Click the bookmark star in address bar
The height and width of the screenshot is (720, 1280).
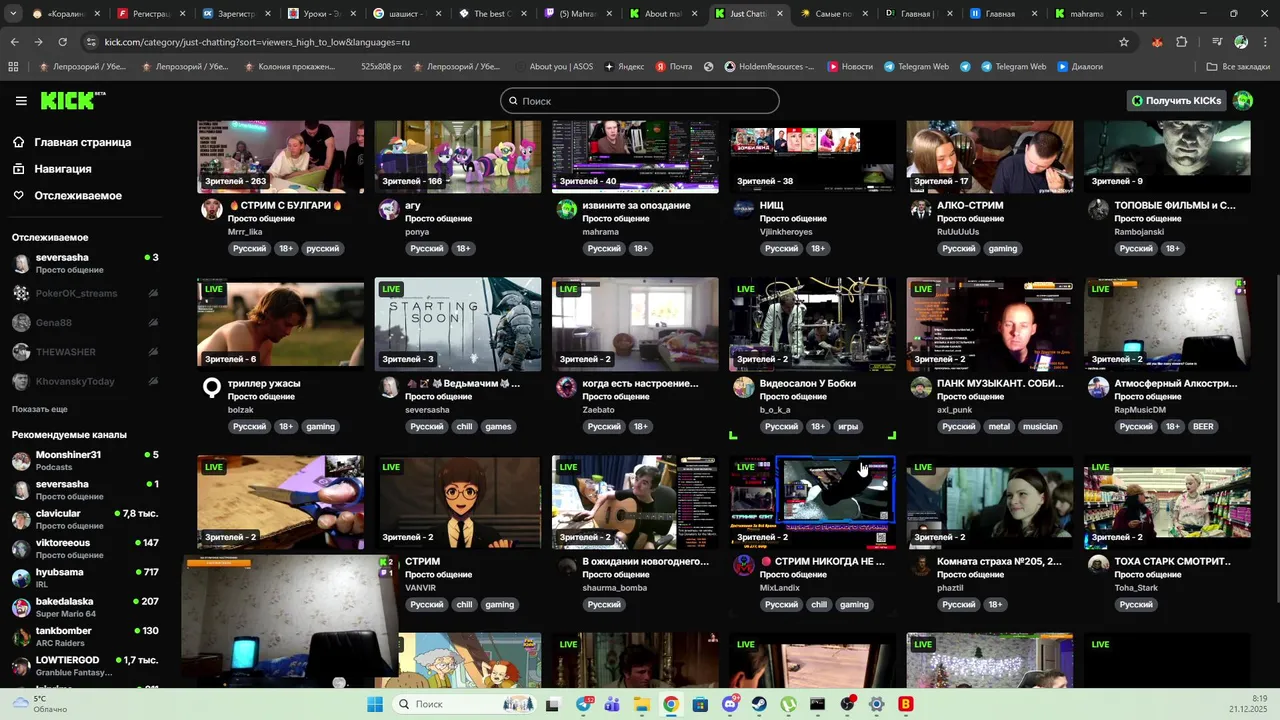point(1124,42)
